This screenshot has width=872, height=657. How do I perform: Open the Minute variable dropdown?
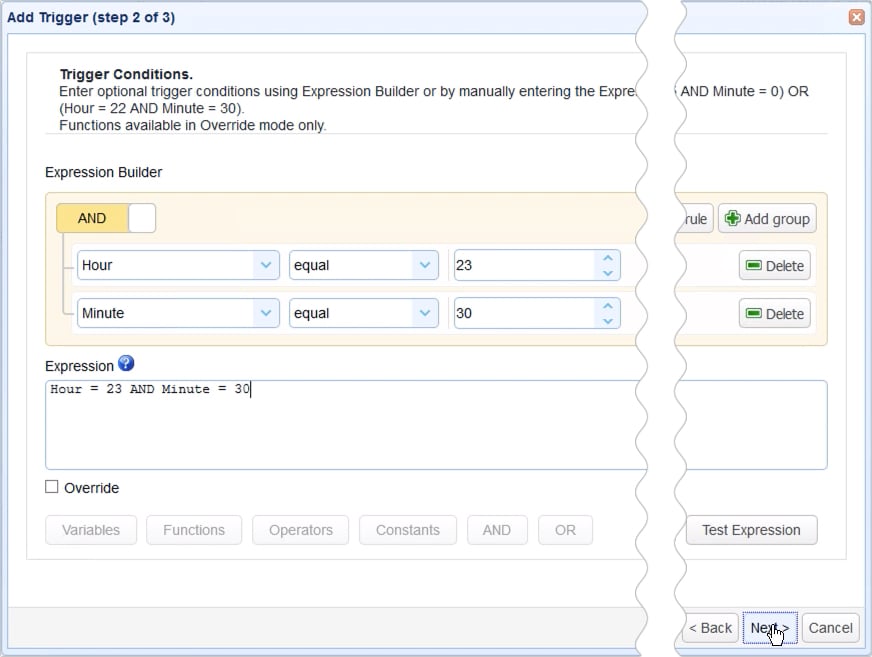click(264, 313)
